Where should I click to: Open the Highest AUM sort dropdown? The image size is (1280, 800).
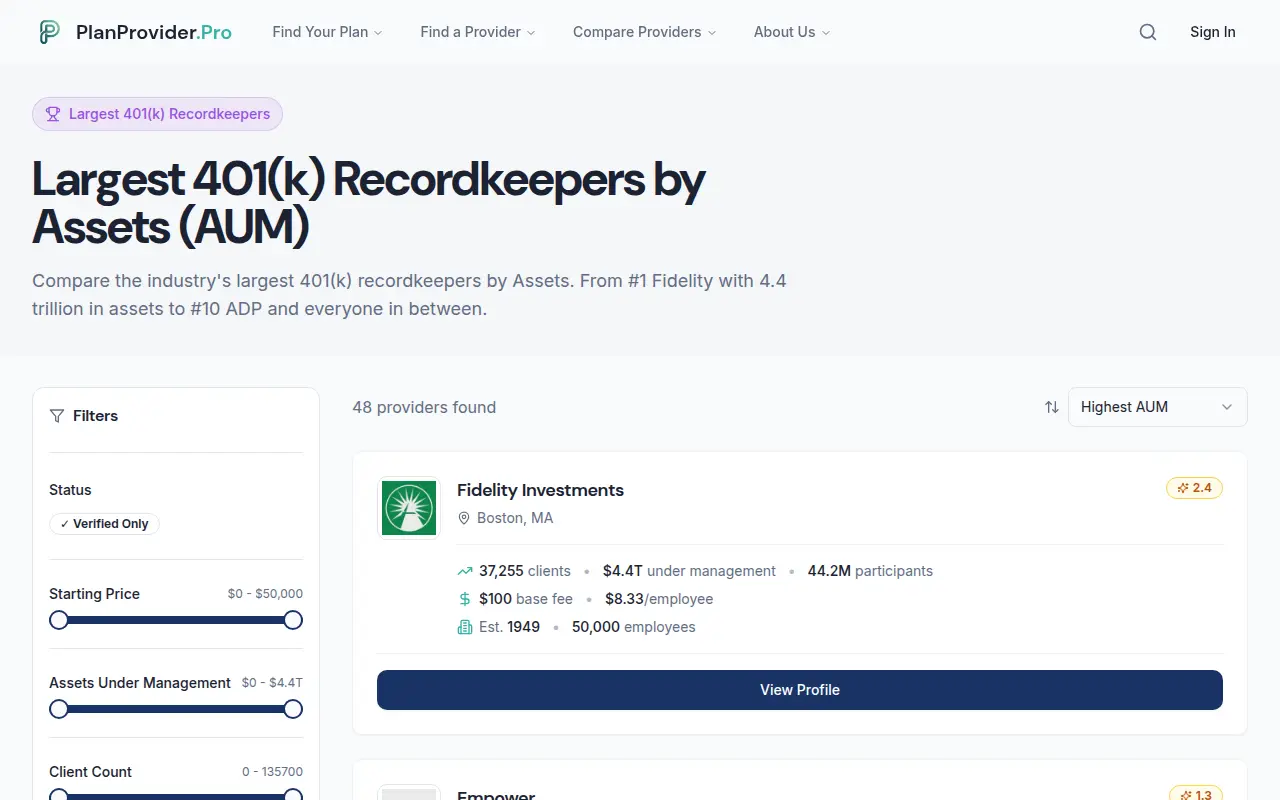1158,407
